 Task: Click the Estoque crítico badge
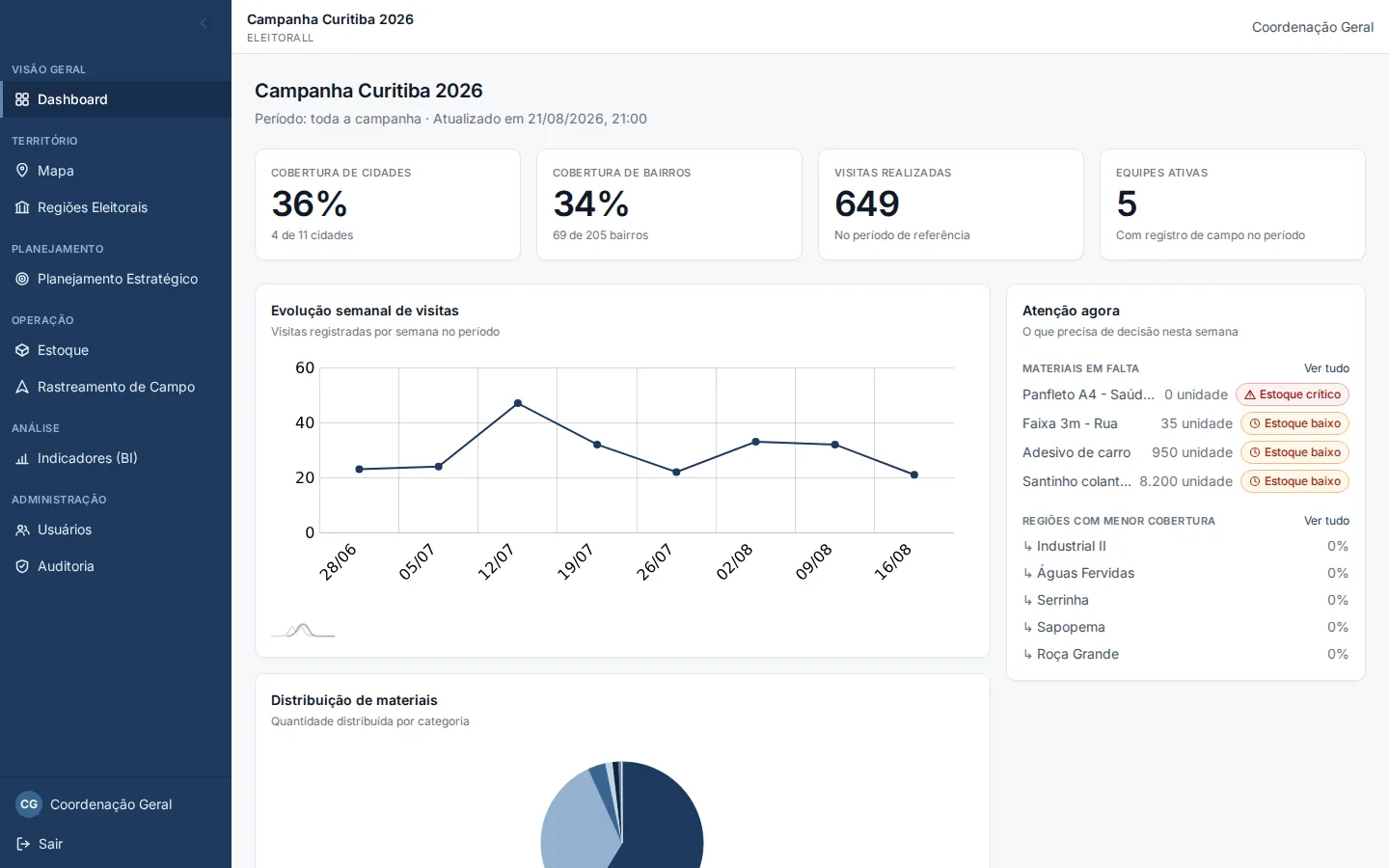tap(1293, 394)
